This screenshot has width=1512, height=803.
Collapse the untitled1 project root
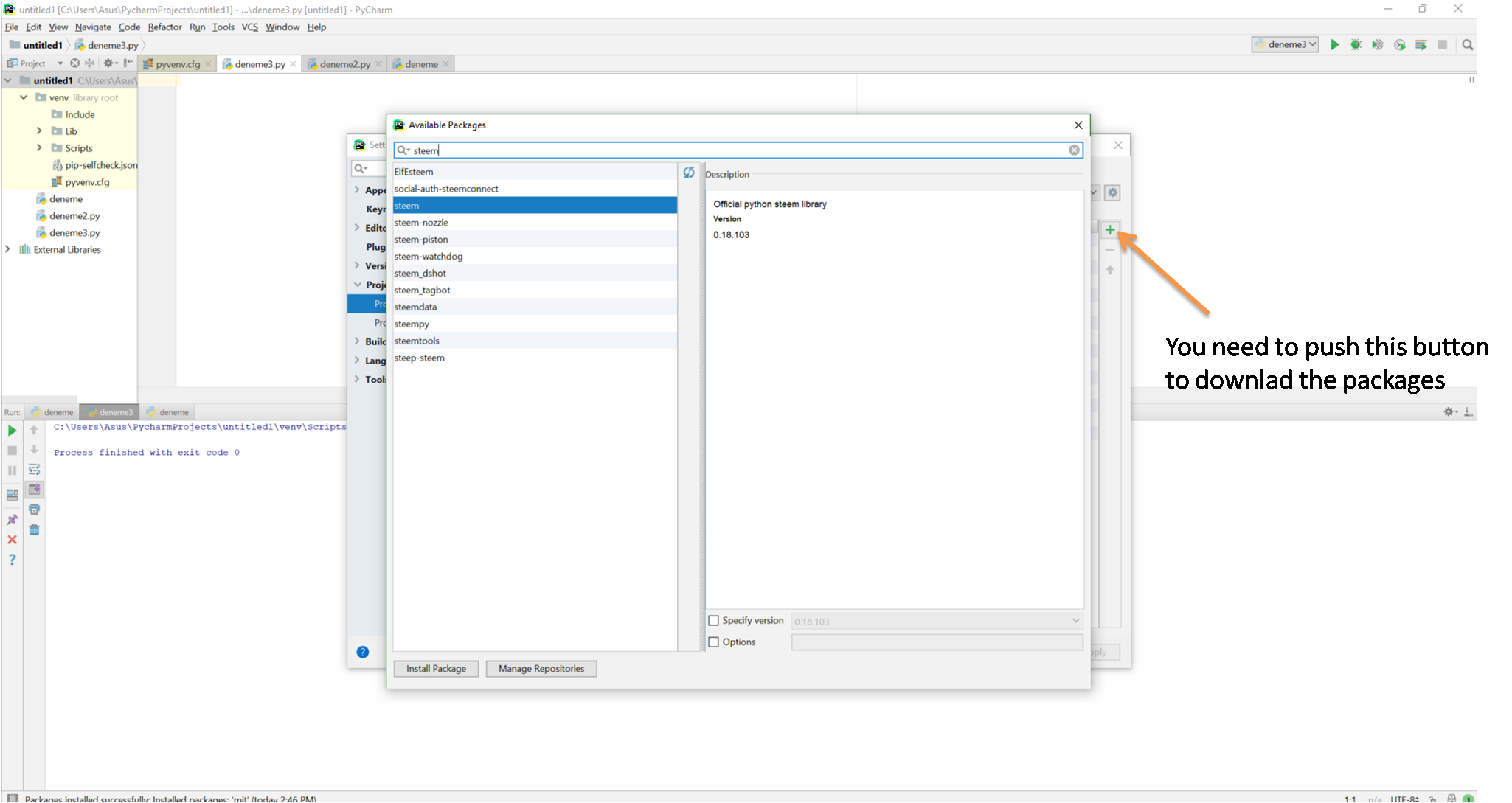pyautogui.click(x=8, y=80)
